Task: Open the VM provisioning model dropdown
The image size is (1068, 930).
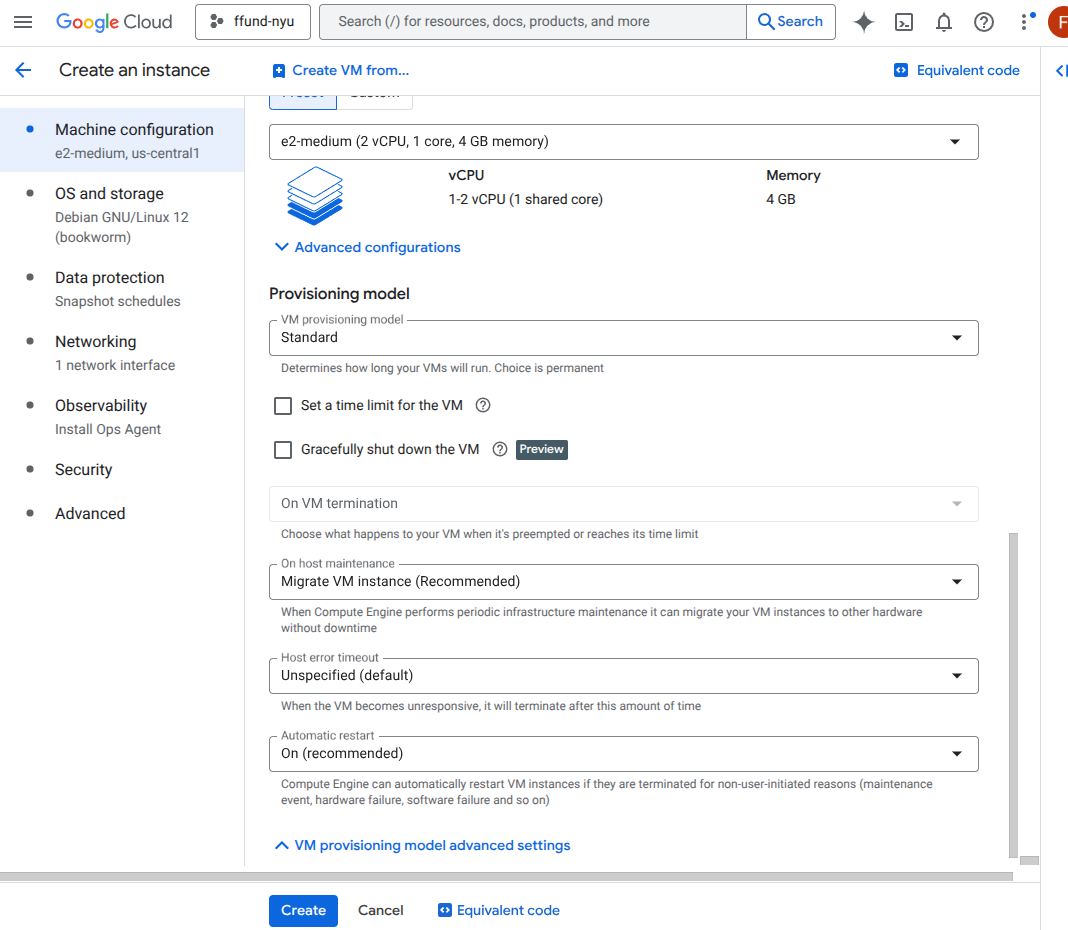Action: pyautogui.click(x=623, y=338)
